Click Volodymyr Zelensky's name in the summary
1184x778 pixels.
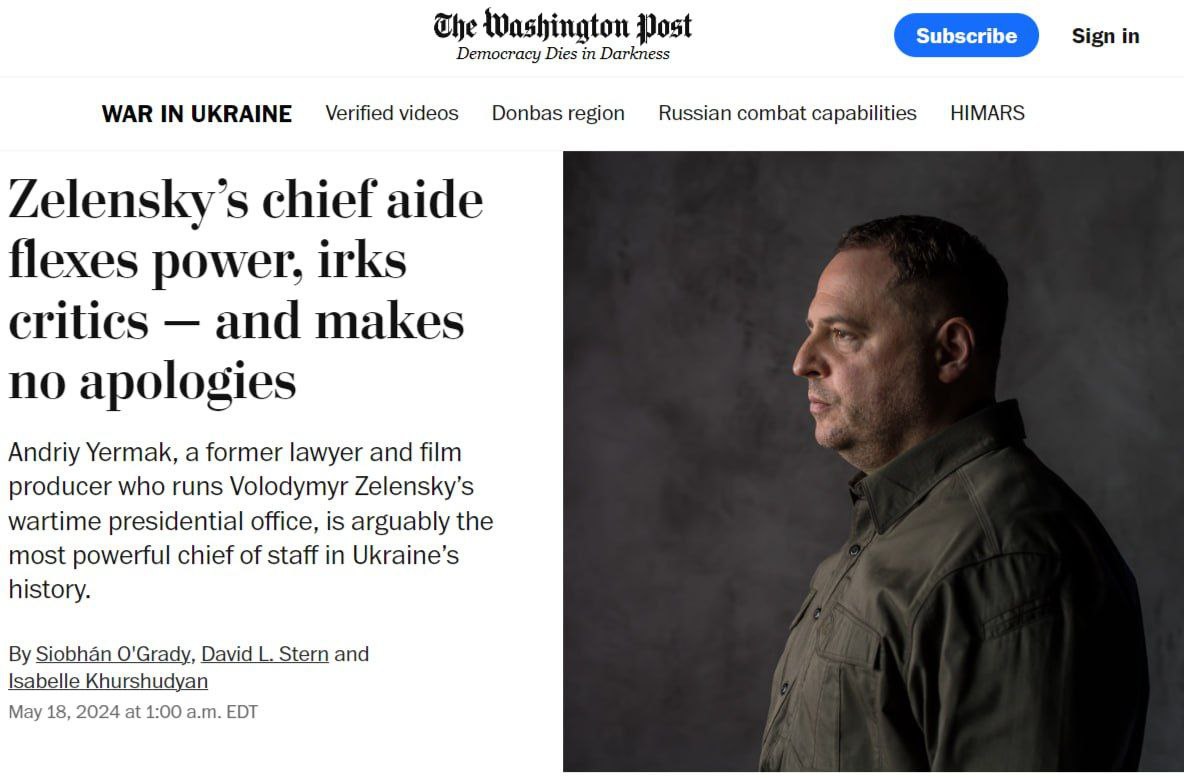click(351, 487)
